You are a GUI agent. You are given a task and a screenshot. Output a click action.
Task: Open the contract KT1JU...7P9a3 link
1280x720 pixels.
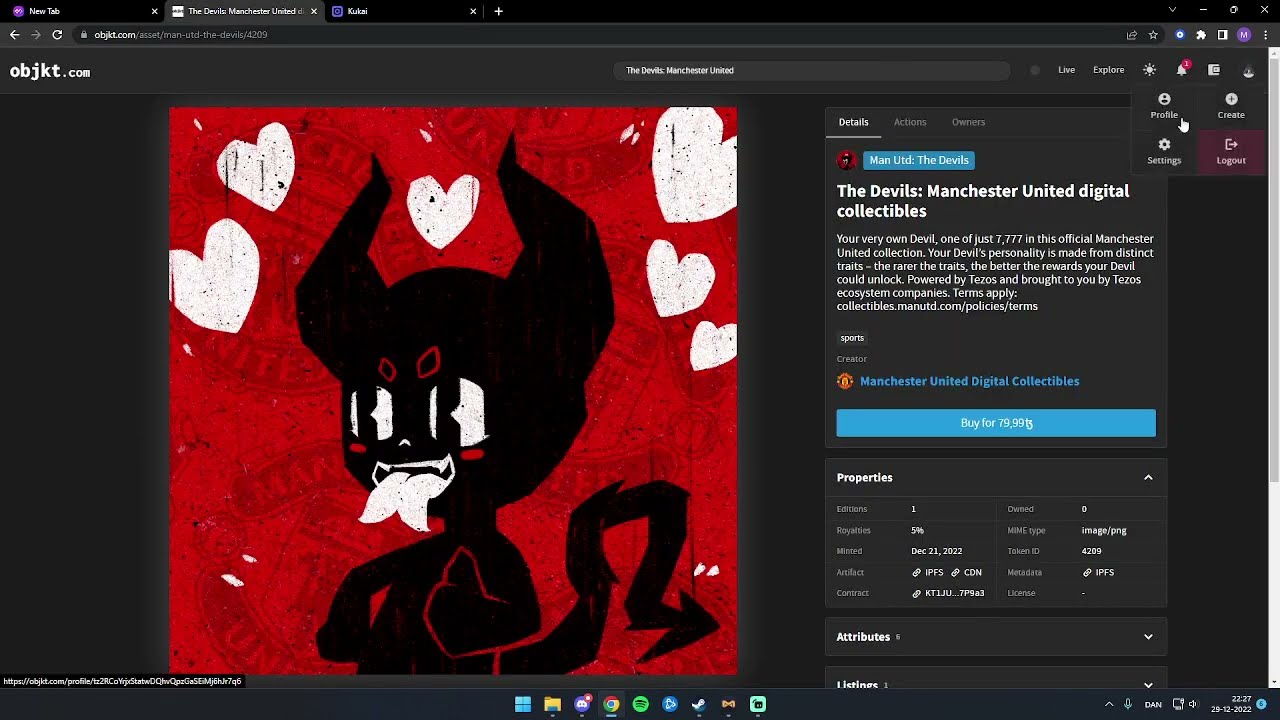[x=948, y=593]
